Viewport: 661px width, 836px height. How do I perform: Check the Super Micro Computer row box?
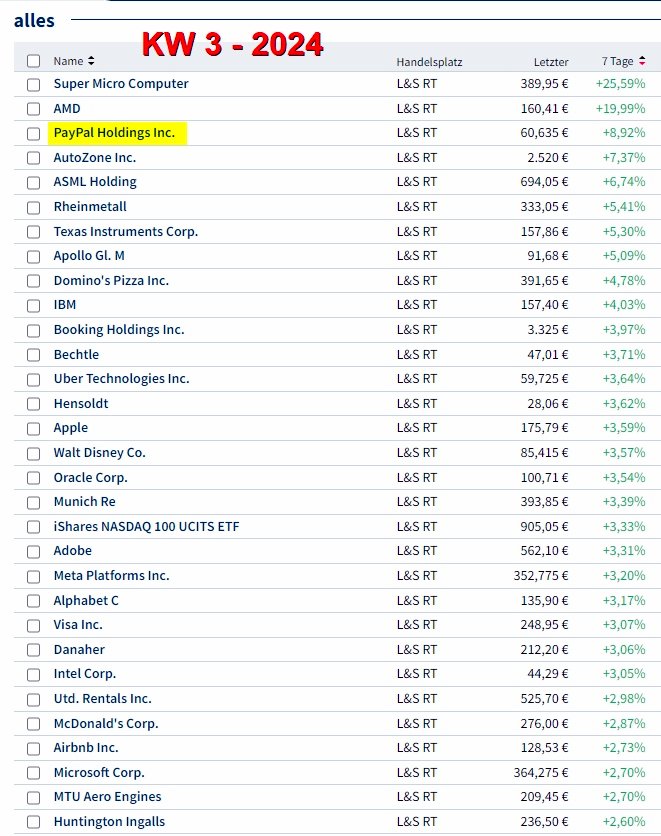click(x=34, y=85)
